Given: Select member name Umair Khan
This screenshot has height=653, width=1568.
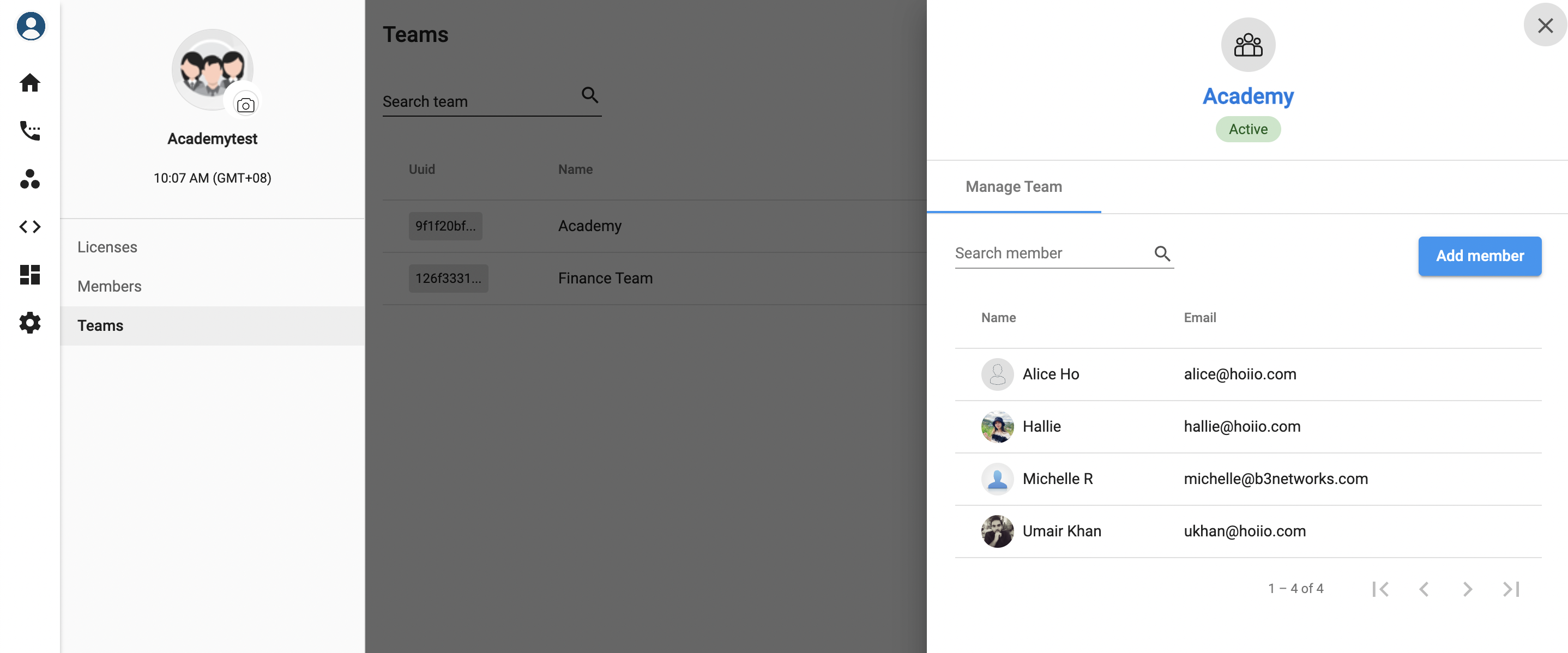Looking at the screenshot, I should point(1062,531).
